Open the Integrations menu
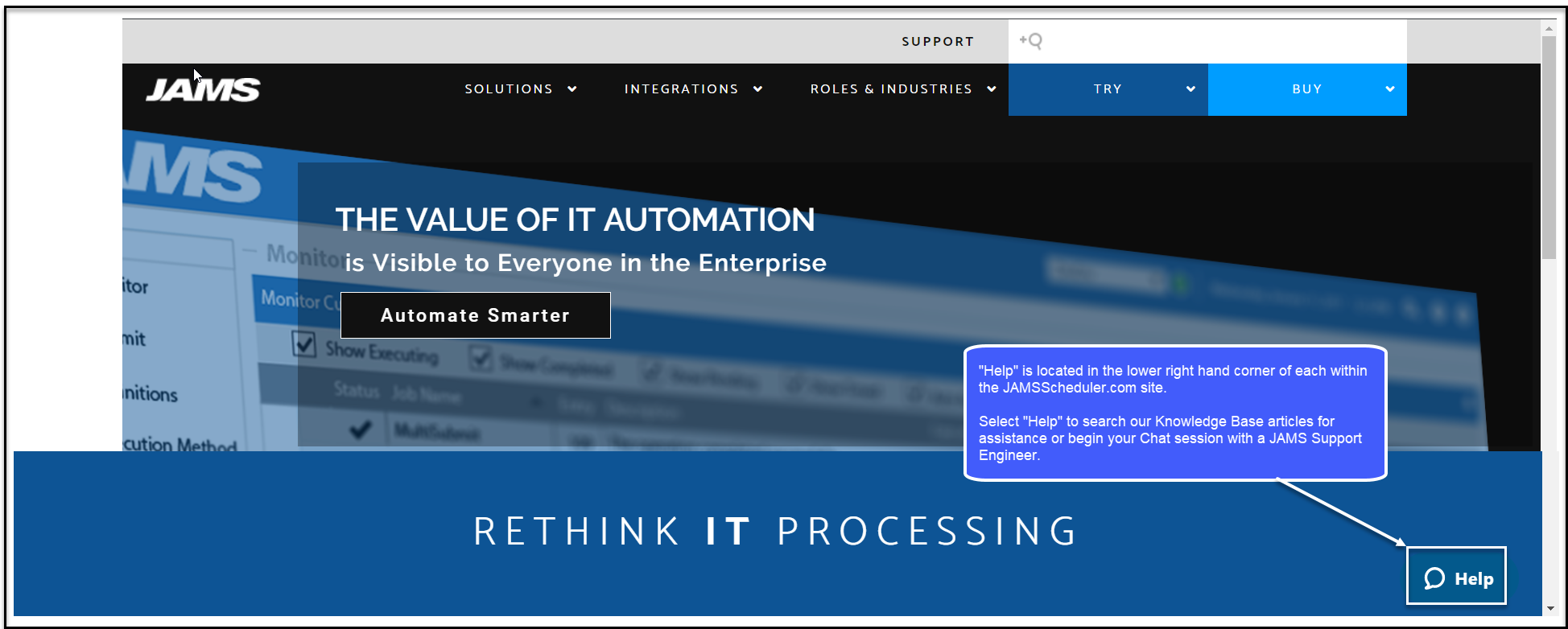This screenshot has height=629, width=1568. tap(681, 89)
